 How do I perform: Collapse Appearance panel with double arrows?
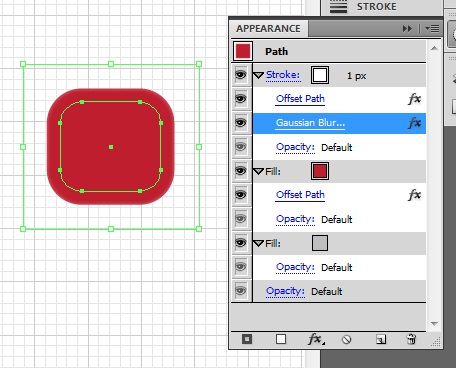407,29
